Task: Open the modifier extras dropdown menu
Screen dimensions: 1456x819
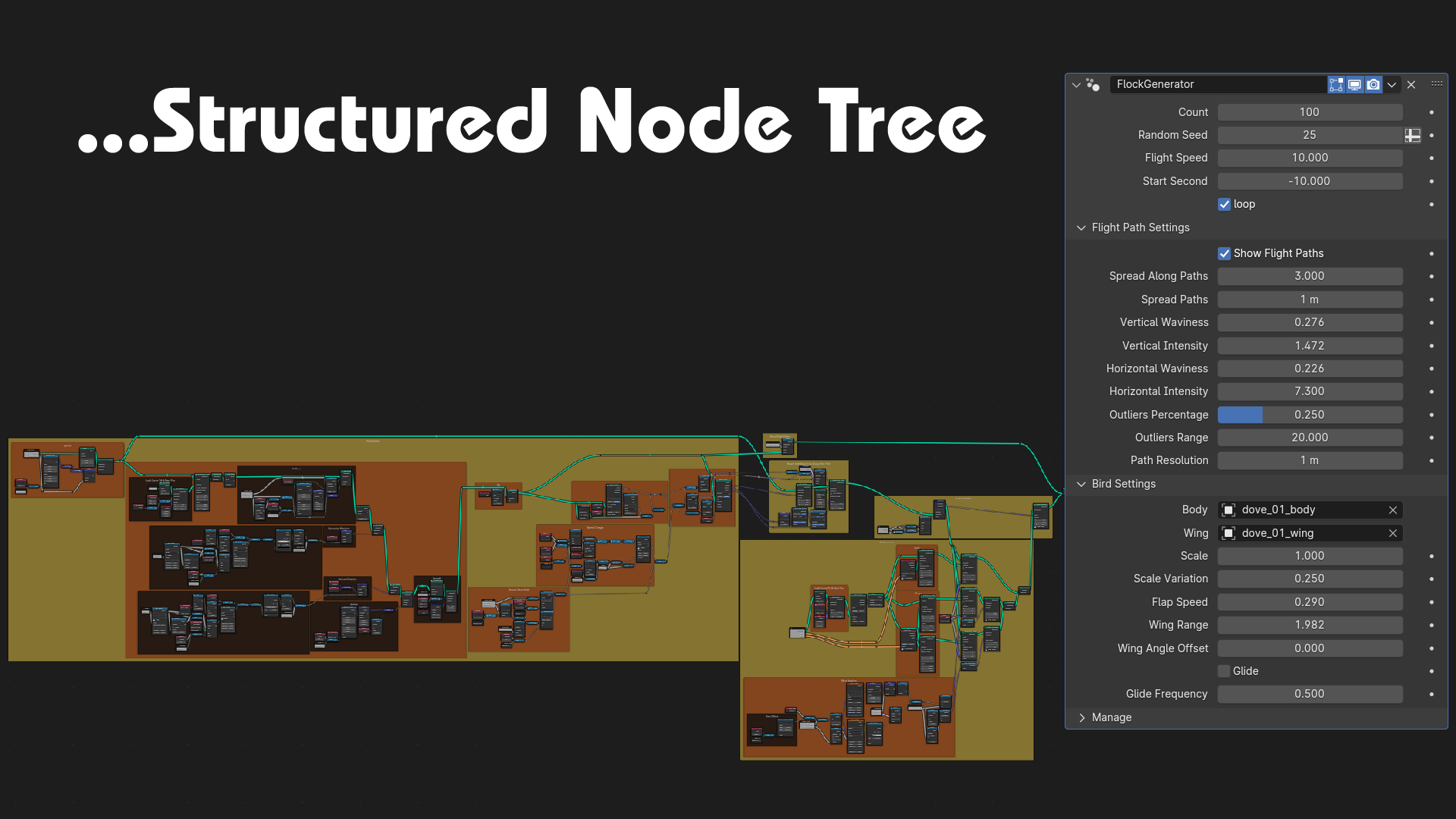Action: [x=1392, y=84]
